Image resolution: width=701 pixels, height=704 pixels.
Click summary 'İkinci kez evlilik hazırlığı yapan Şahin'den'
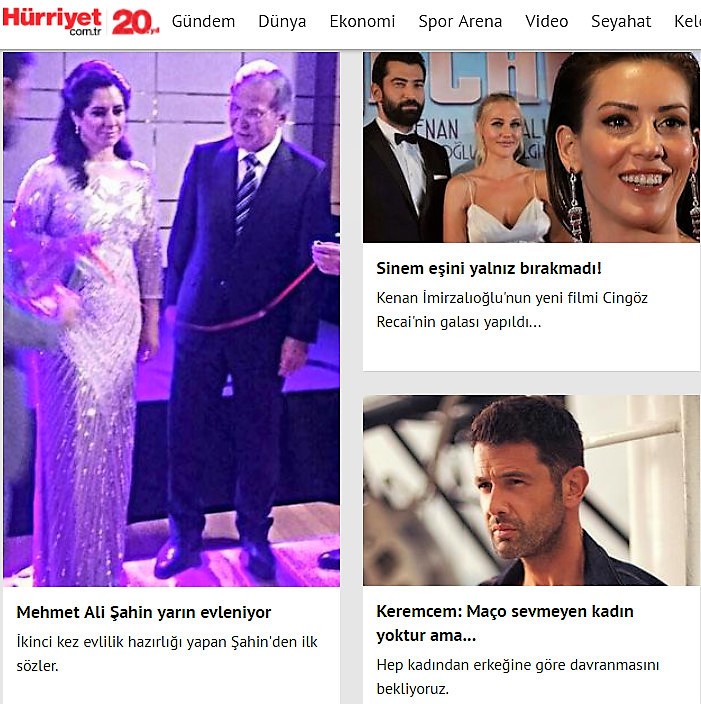pos(167,654)
